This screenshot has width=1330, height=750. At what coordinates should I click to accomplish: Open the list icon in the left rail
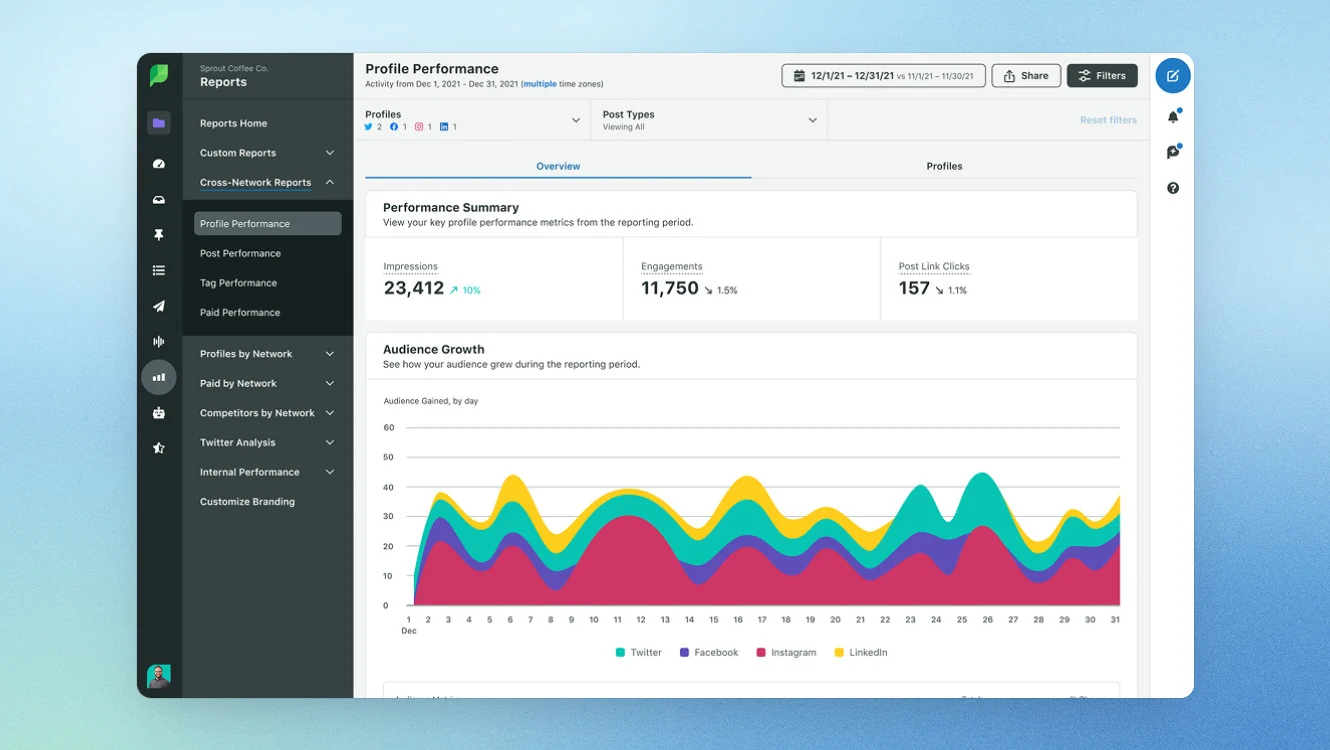(x=159, y=270)
